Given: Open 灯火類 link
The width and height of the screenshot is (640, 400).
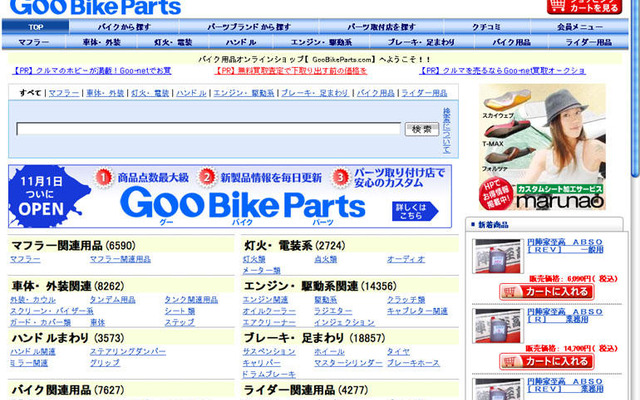Looking at the screenshot, I should 254,259.
